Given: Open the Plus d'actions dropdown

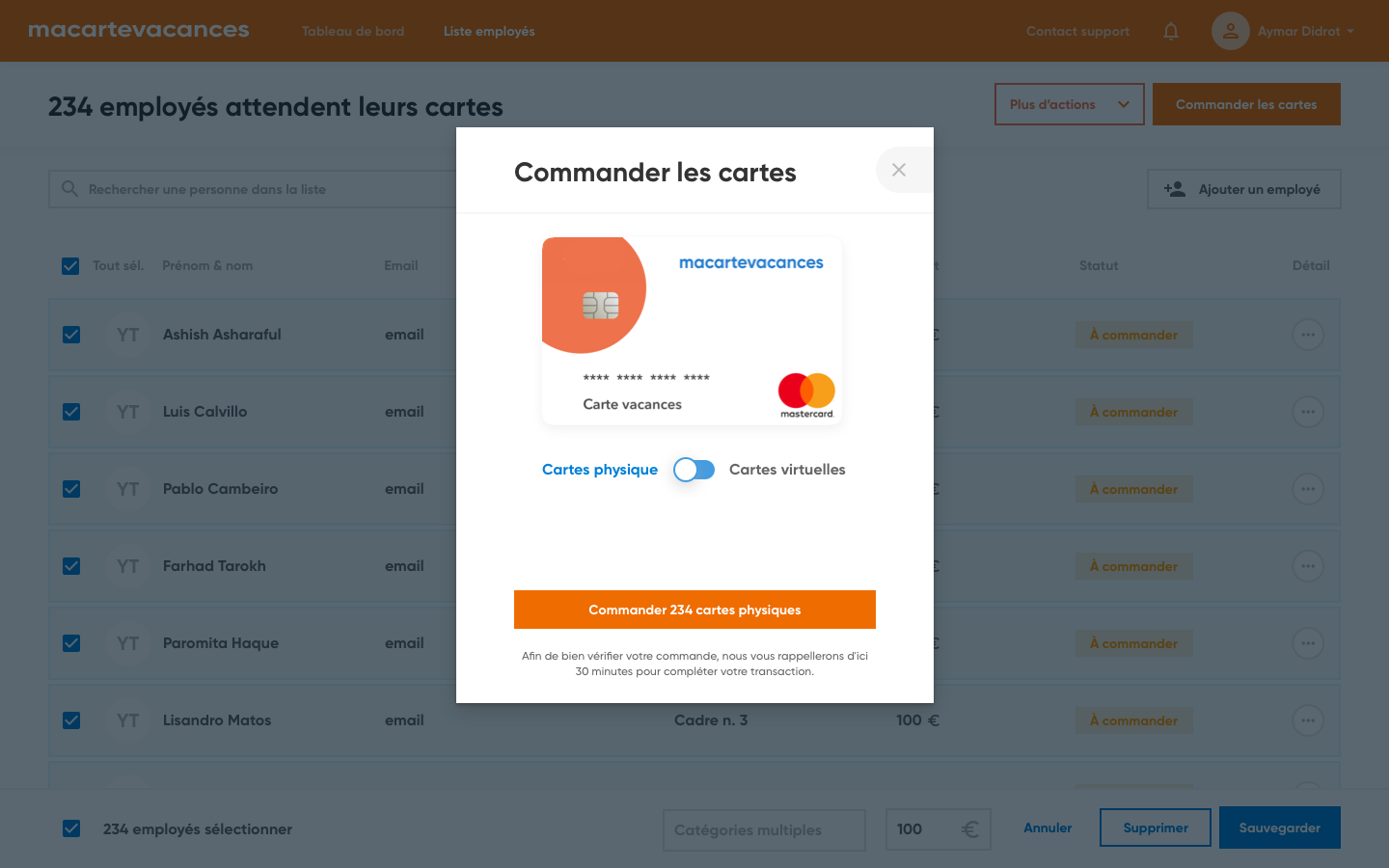Looking at the screenshot, I should [x=1069, y=104].
